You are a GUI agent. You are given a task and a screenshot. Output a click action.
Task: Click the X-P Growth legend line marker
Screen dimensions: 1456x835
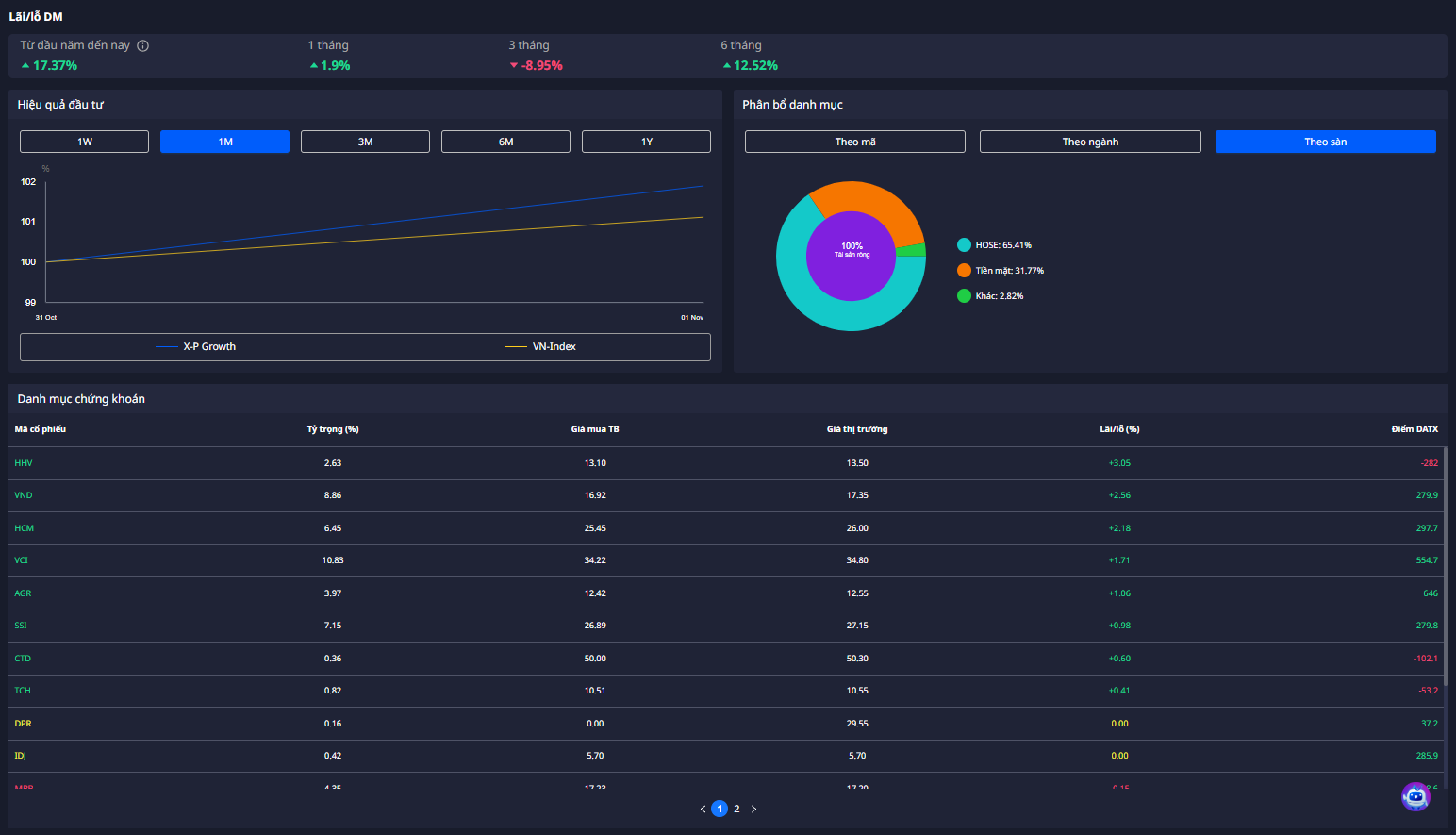[x=166, y=346]
